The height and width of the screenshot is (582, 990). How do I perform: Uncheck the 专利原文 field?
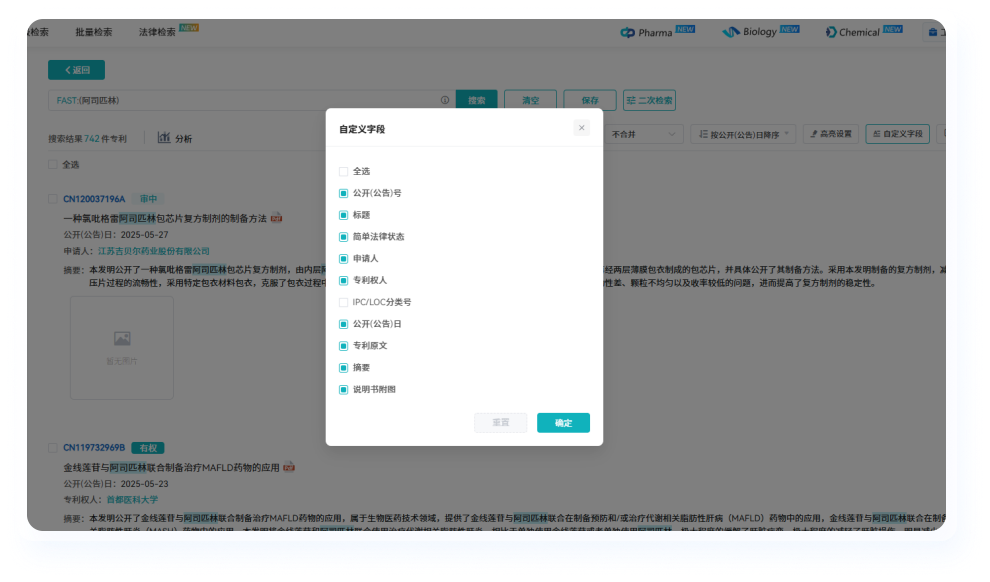[343, 346]
